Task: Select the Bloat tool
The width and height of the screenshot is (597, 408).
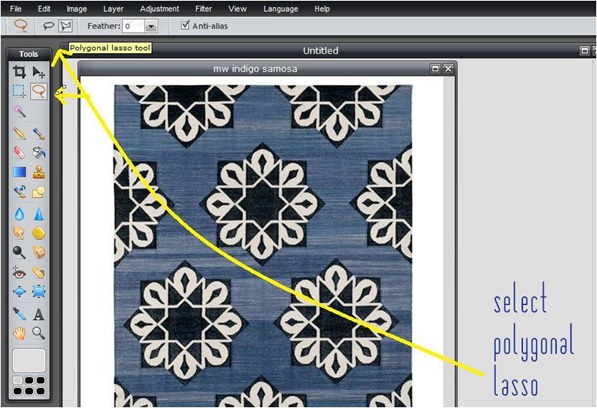Action: tap(19, 292)
